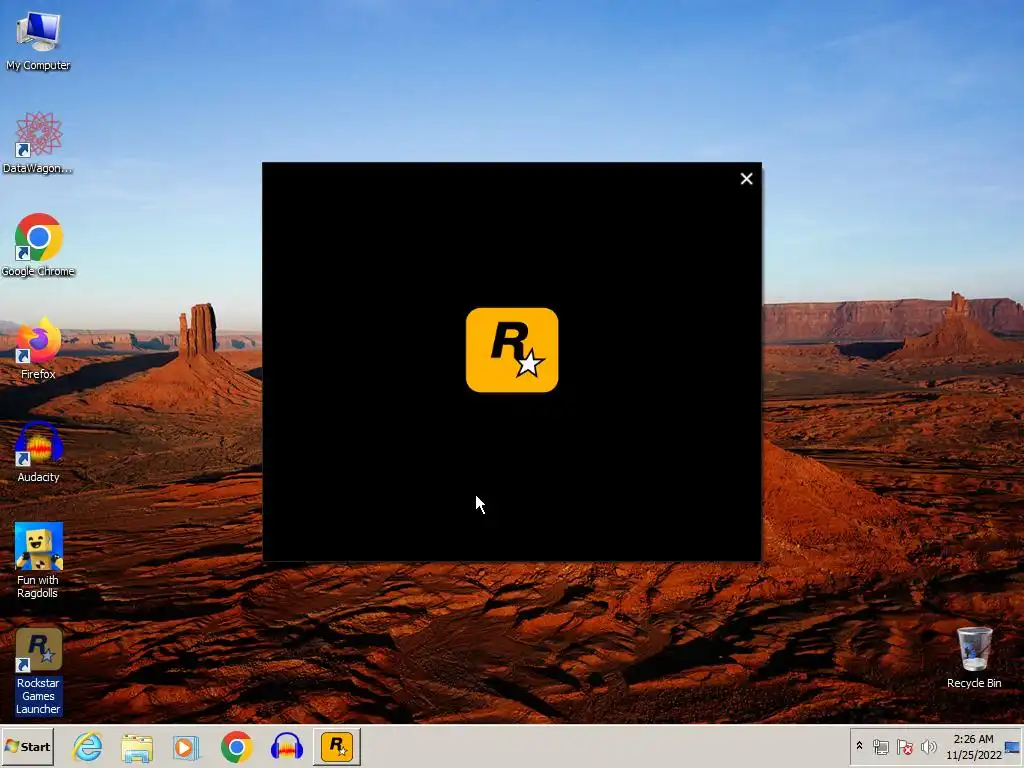The height and width of the screenshot is (768, 1024).
Task: Open the Action Center flag icon
Action: point(904,747)
